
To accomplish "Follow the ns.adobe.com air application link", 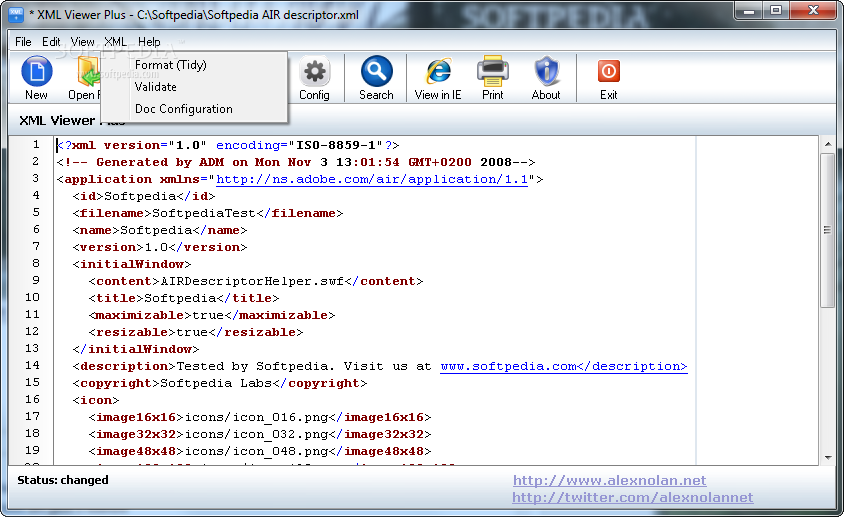I will point(372,179).
